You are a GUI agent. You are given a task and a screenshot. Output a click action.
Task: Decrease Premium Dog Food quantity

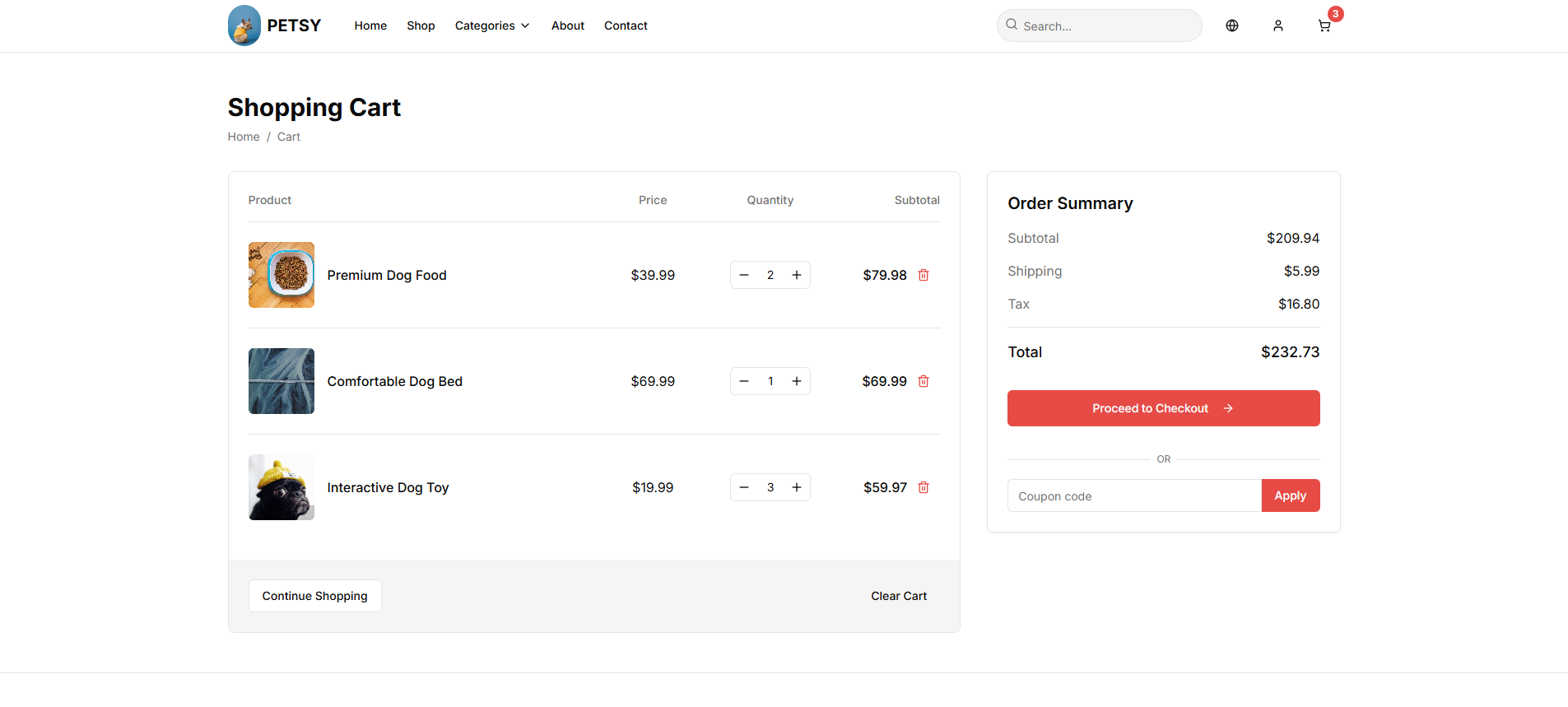[744, 275]
